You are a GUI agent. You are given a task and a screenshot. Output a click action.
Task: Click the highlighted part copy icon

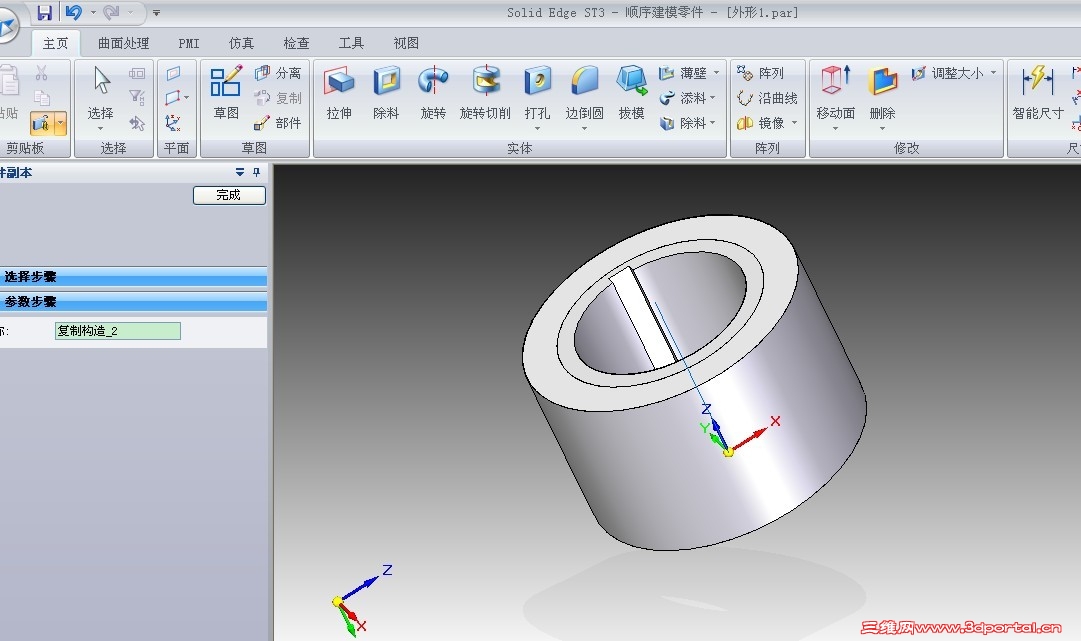(x=41, y=123)
